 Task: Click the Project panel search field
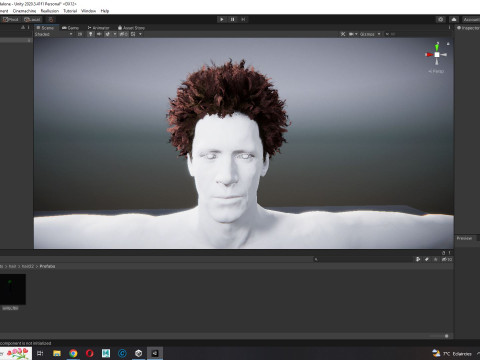click(363, 259)
